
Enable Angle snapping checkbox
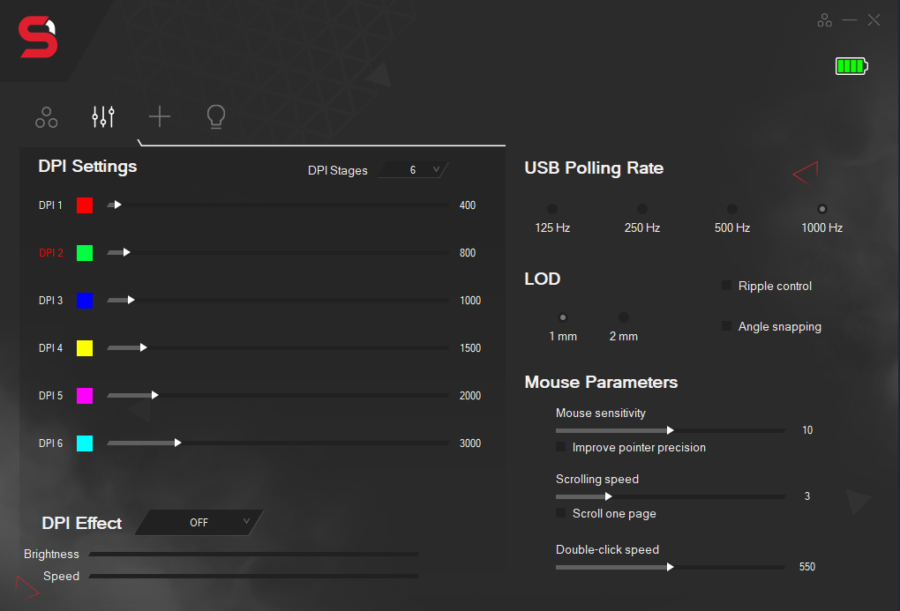pos(727,326)
